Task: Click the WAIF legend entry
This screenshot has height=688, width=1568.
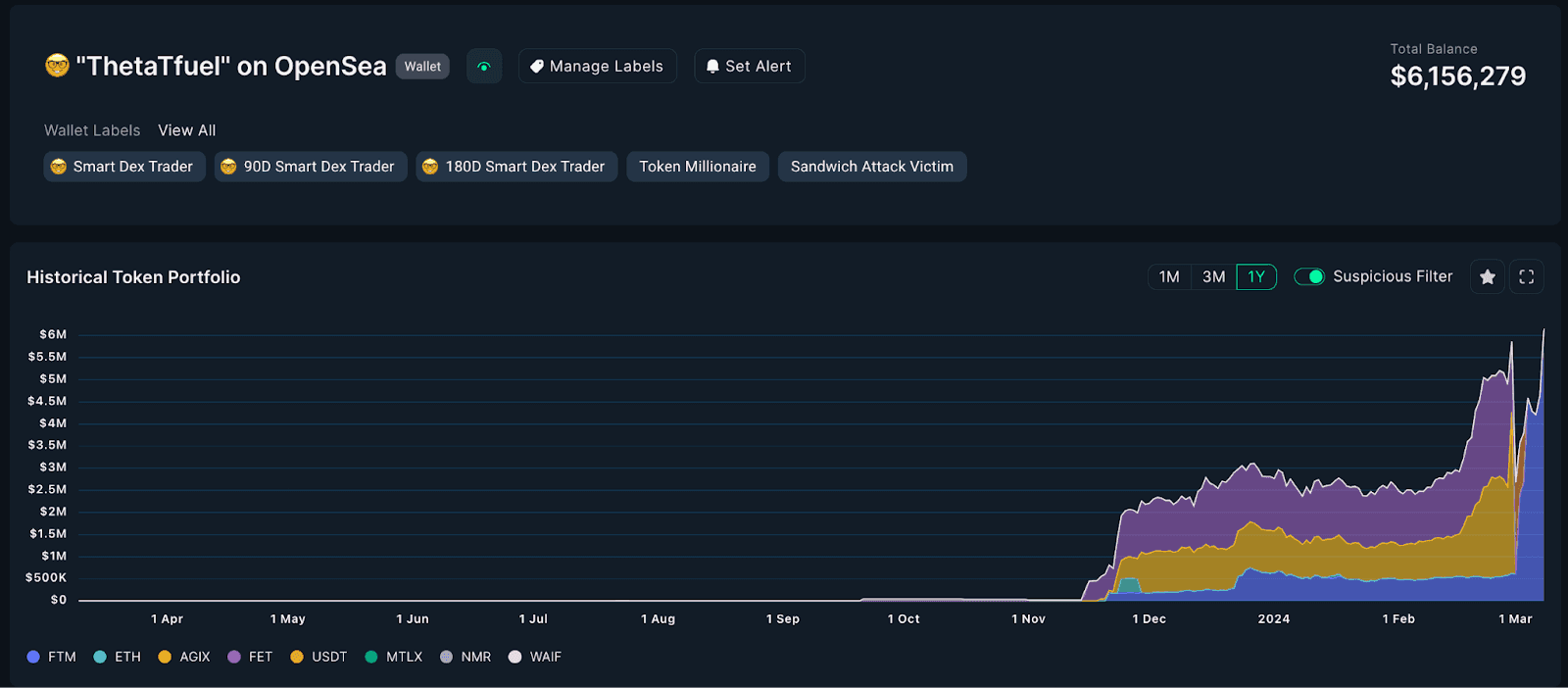Action: 535,657
